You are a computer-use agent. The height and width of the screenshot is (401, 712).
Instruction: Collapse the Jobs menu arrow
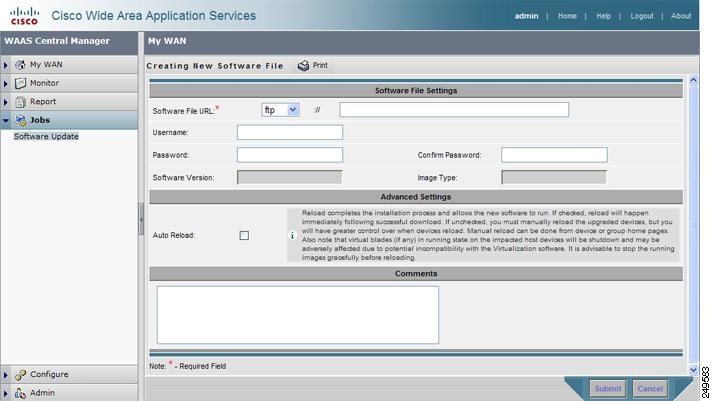coord(6,120)
